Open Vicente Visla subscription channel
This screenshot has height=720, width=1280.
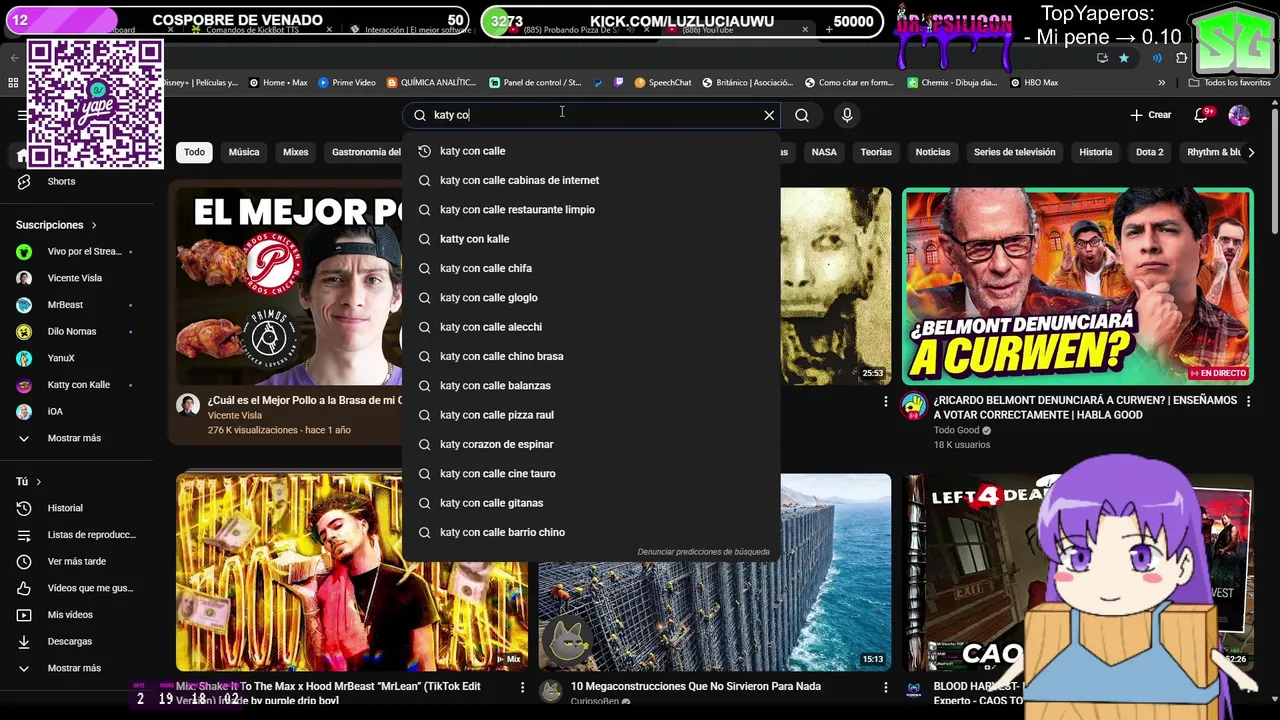pos(76,278)
